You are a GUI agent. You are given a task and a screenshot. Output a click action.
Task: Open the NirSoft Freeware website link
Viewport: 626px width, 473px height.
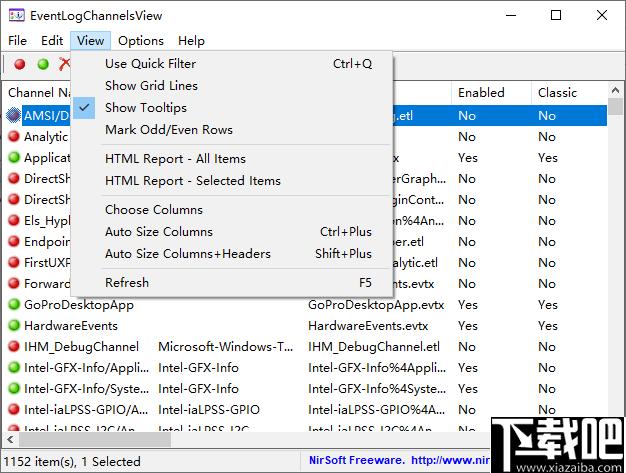tap(399, 460)
